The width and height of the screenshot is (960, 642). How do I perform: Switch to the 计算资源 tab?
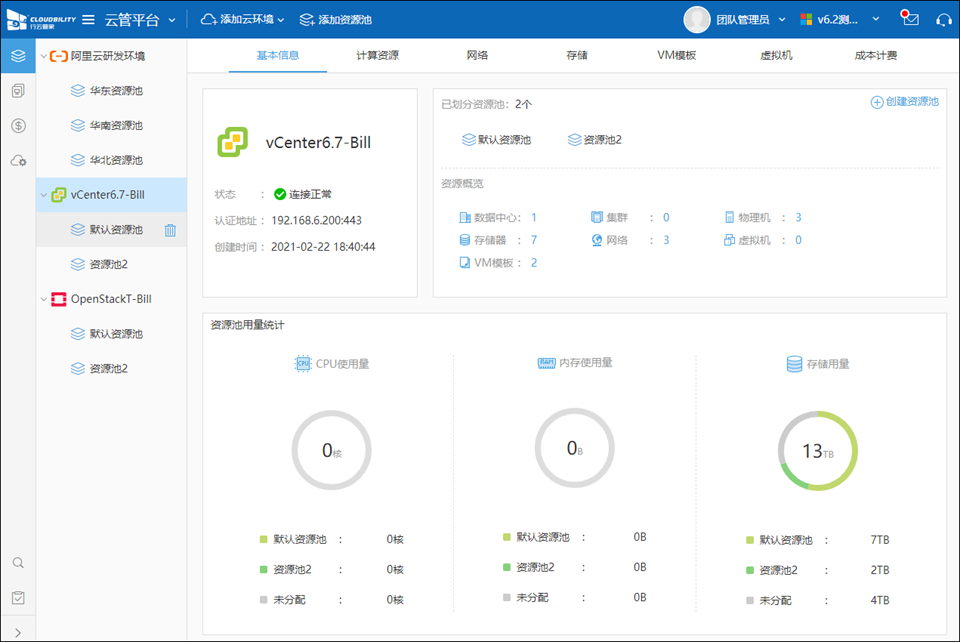[377, 56]
